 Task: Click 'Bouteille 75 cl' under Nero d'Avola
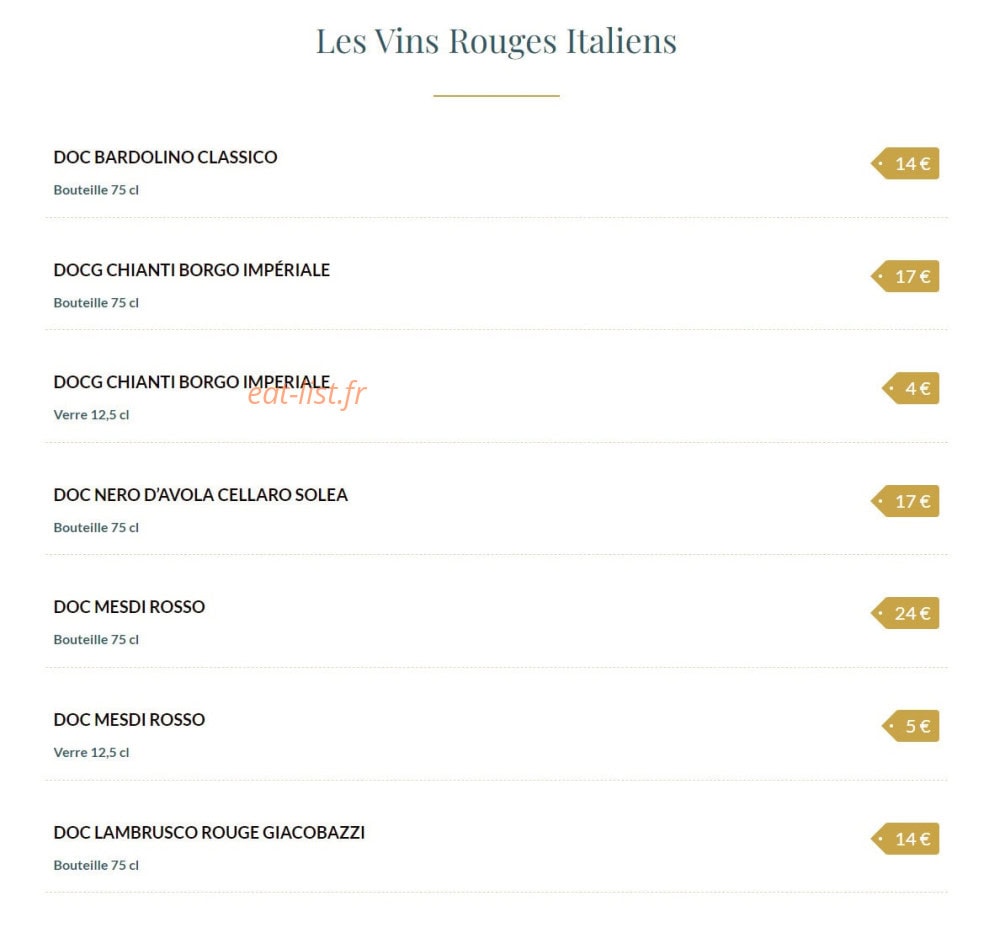point(96,527)
